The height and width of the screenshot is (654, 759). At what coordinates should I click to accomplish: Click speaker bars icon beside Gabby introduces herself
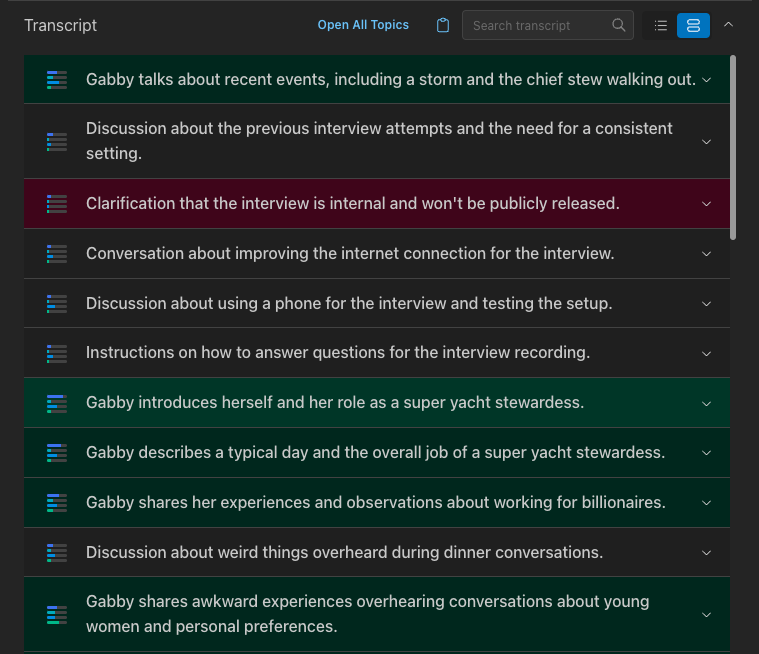click(57, 403)
